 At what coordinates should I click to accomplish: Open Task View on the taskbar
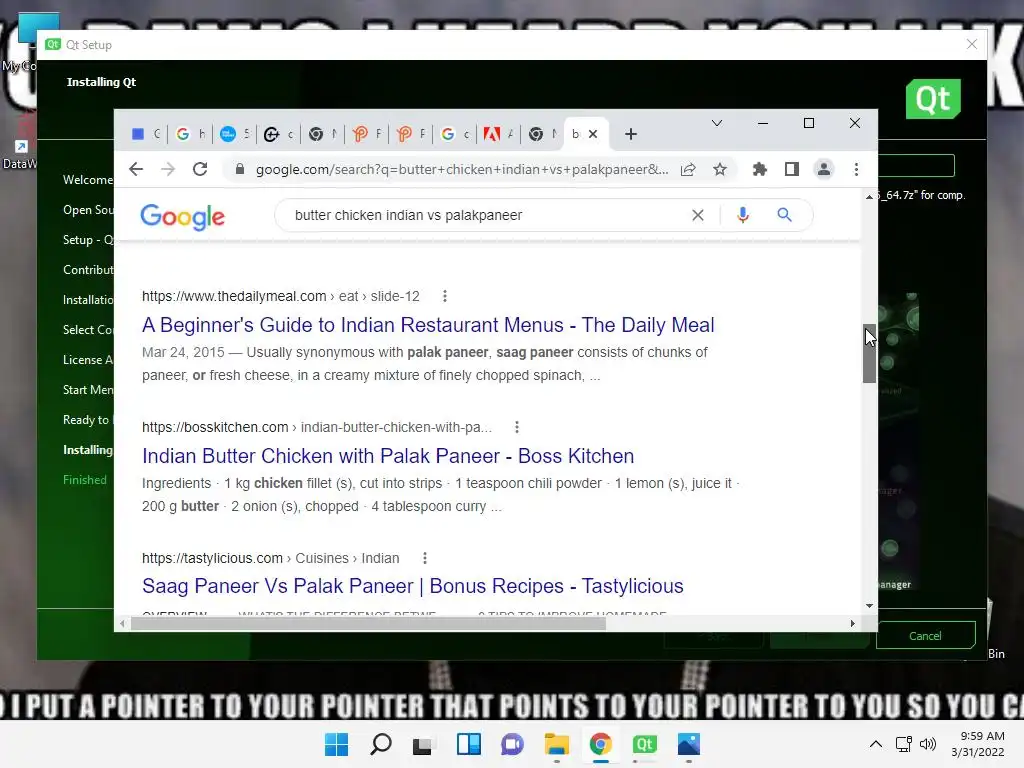click(x=423, y=744)
